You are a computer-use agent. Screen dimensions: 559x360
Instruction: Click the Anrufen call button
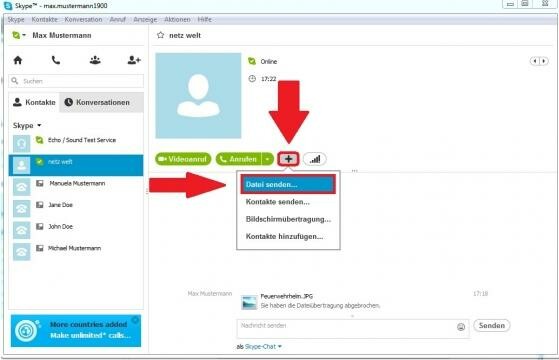[239, 159]
